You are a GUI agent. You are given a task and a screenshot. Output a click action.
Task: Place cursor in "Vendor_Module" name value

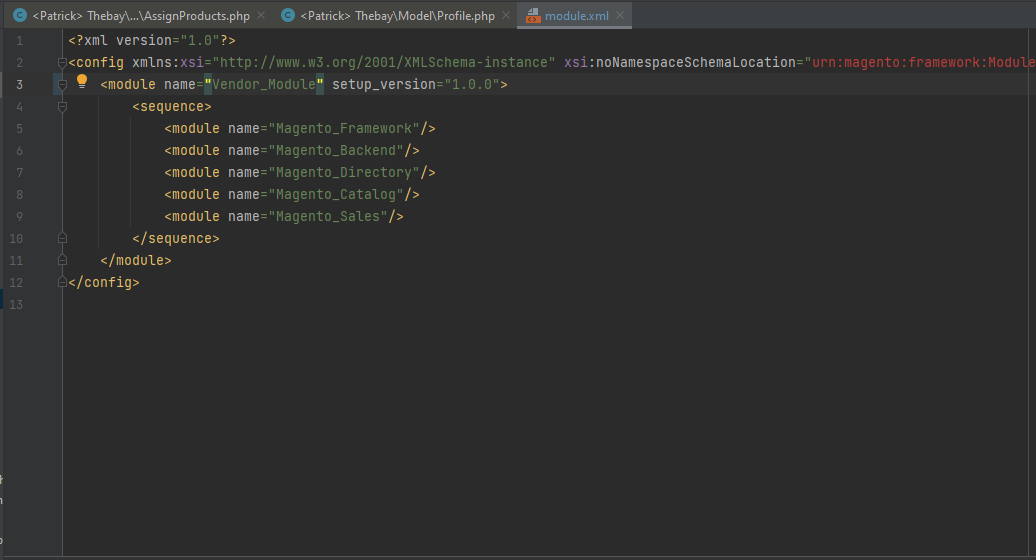click(x=264, y=85)
